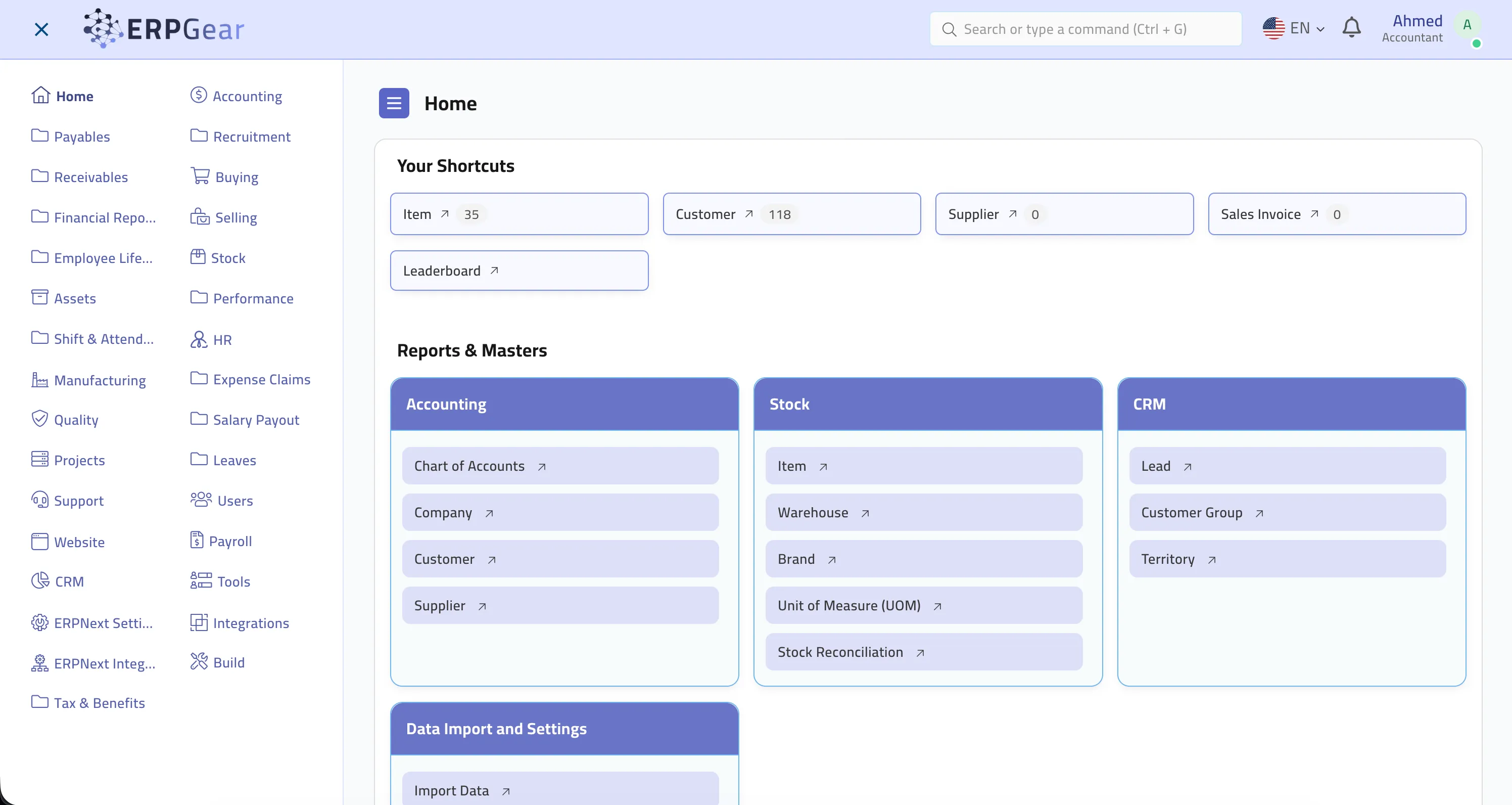
Task: Click the CRM pie chart icon
Action: [40, 580]
